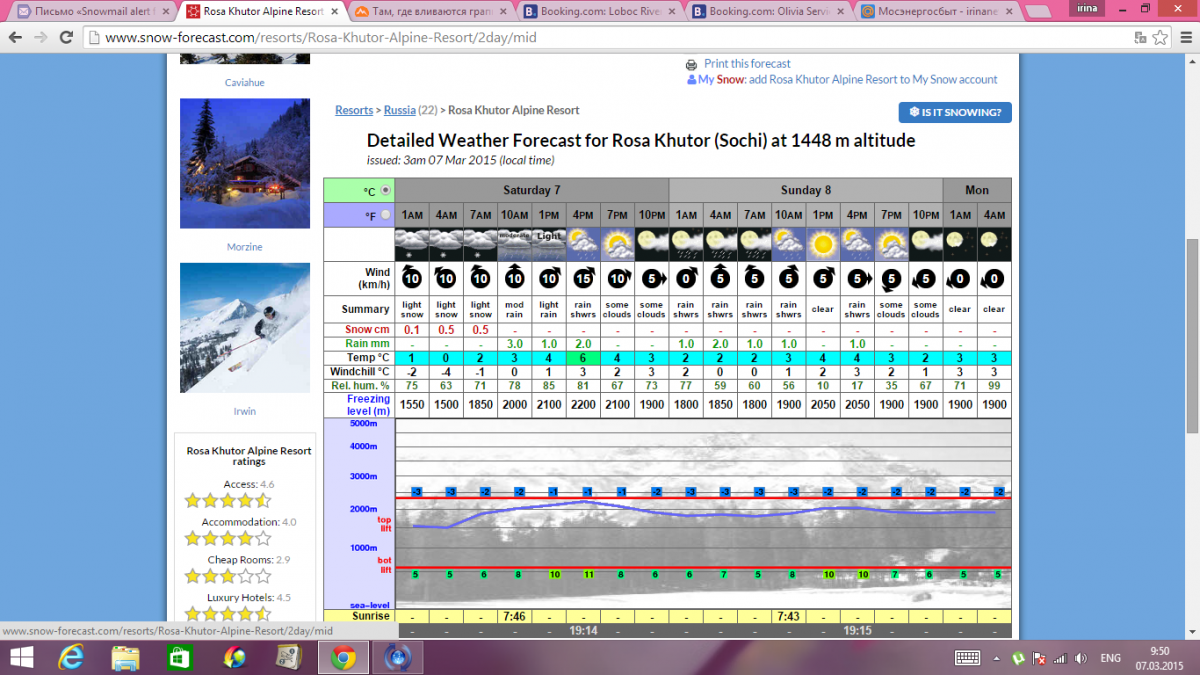Image resolution: width=1200 pixels, height=675 pixels.
Task: Click My Snow link
Action: (720, 80)
